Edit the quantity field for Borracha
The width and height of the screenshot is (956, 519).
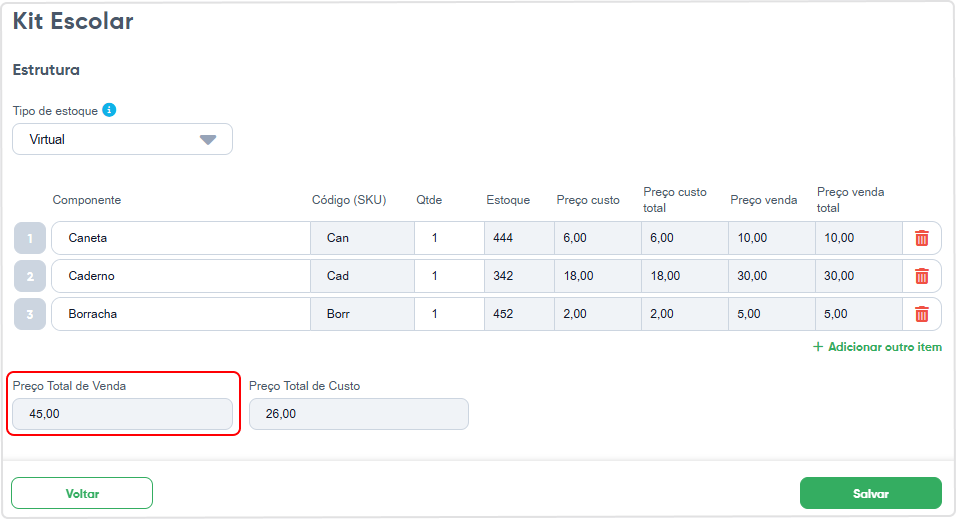tap(449, 313)
